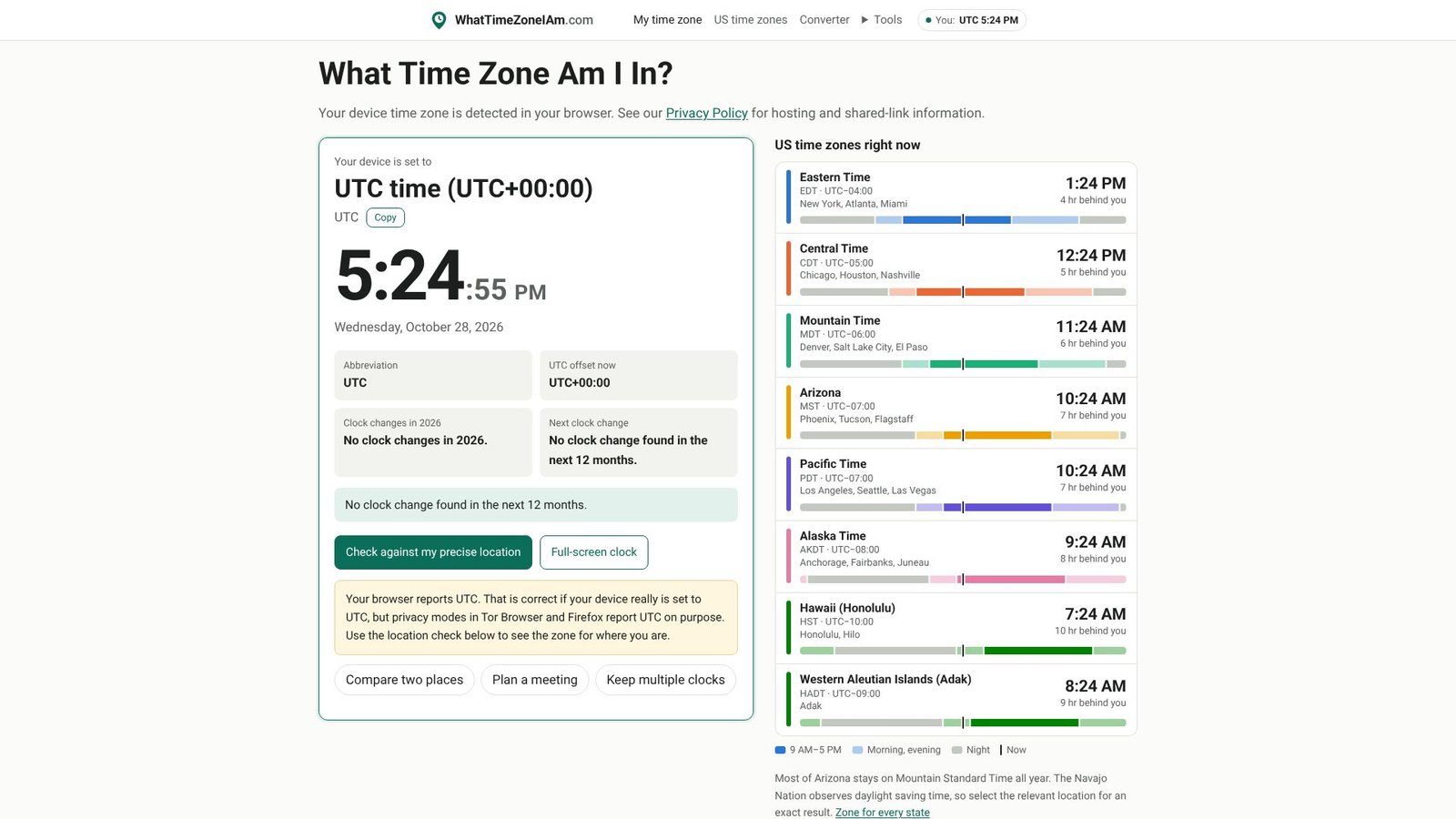This screenshot has height=819, width=1456.
Task: Open the Zone for every state link
Action: (x=883, y=813)
